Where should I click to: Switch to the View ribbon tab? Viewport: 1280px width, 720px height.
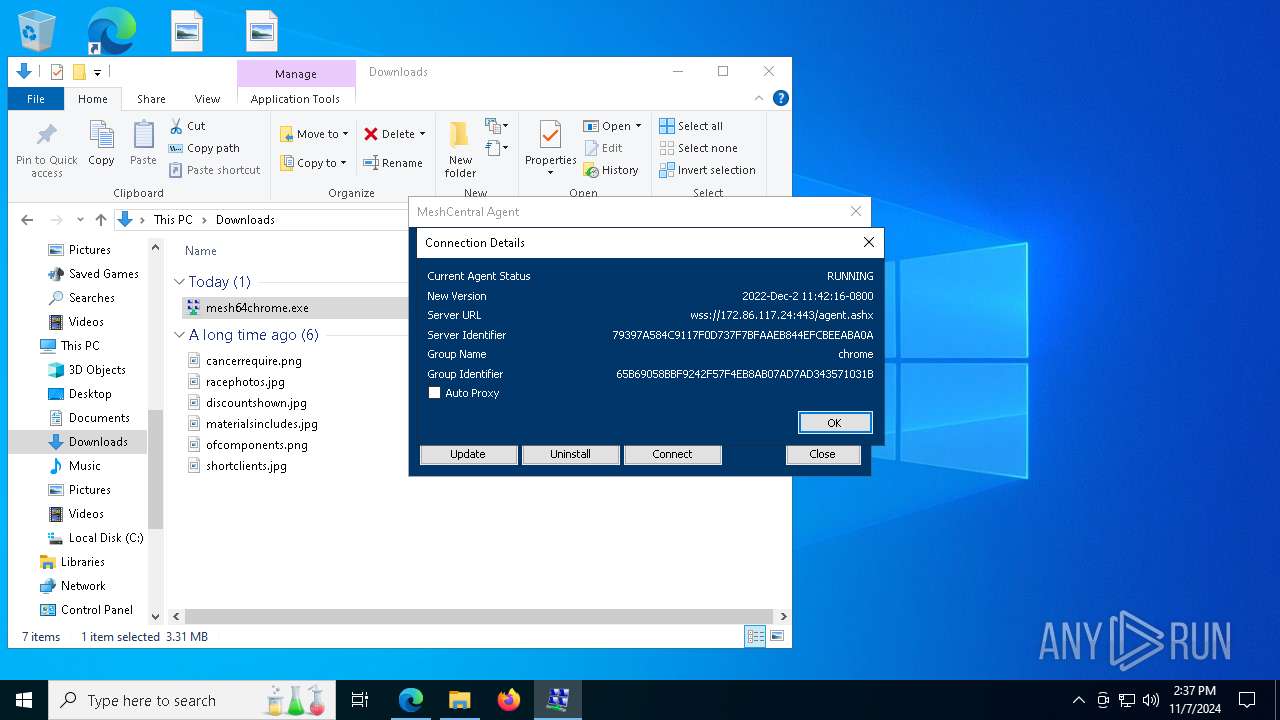pos(207,99)
